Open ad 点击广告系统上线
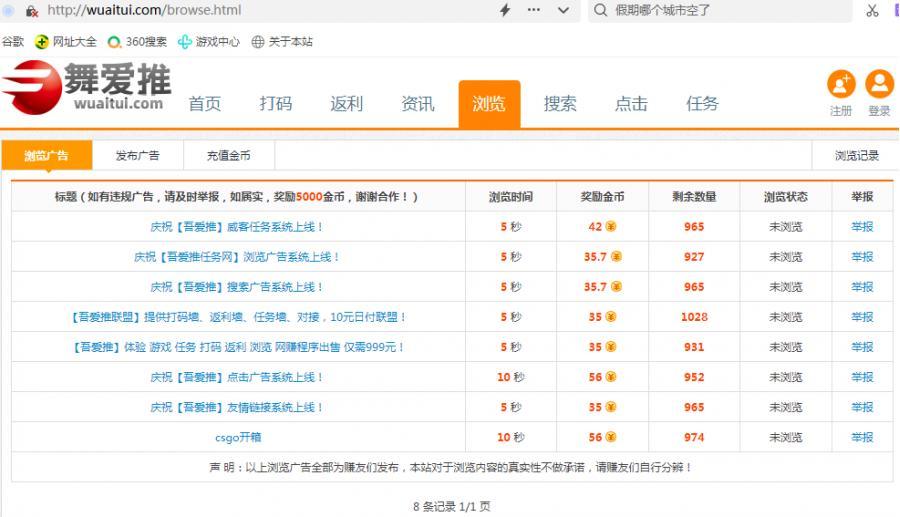 click(236, 377)
